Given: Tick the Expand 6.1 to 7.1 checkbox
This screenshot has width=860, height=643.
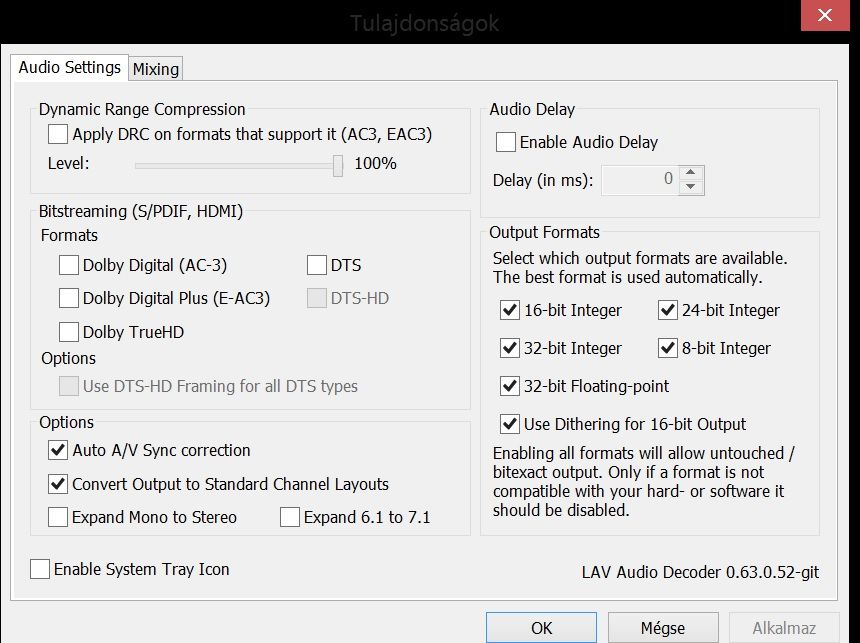Looking at the screenshot, I should point(290,517).
